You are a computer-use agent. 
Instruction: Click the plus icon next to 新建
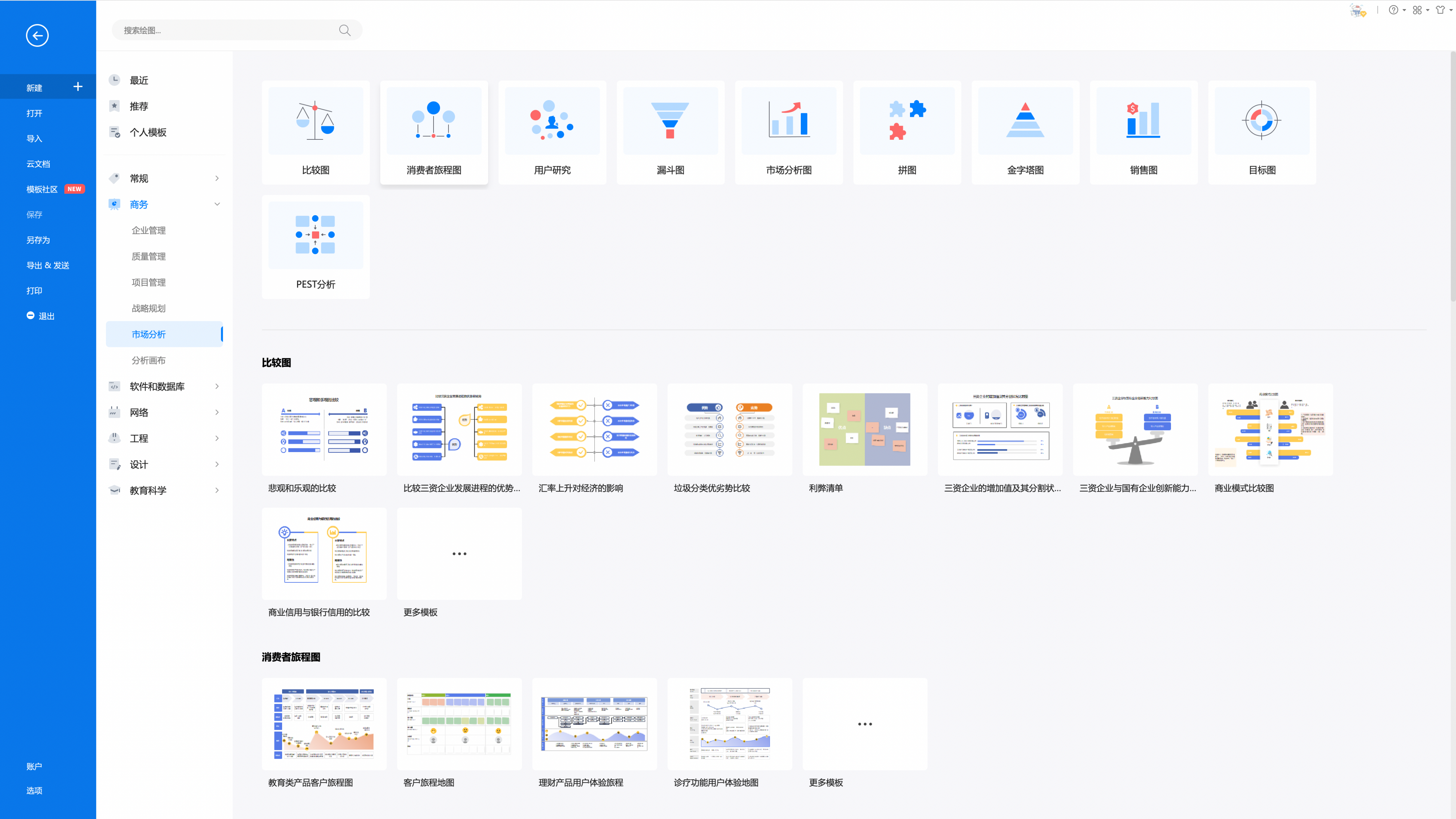pyautogui.click(x=78, y=87)
